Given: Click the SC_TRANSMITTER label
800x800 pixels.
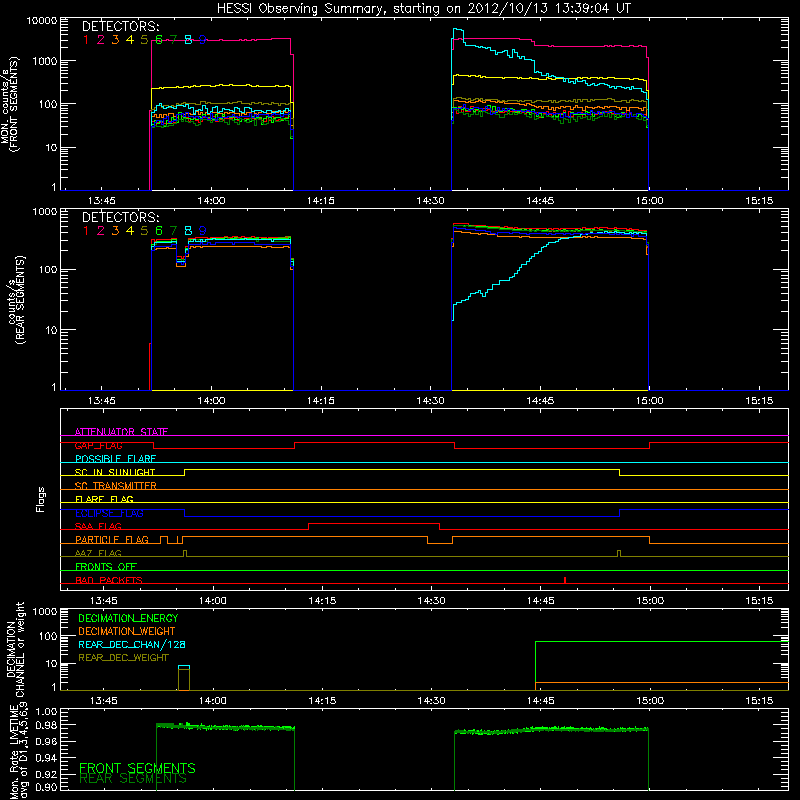Looking at the screenshot, I should pos(115,486).
